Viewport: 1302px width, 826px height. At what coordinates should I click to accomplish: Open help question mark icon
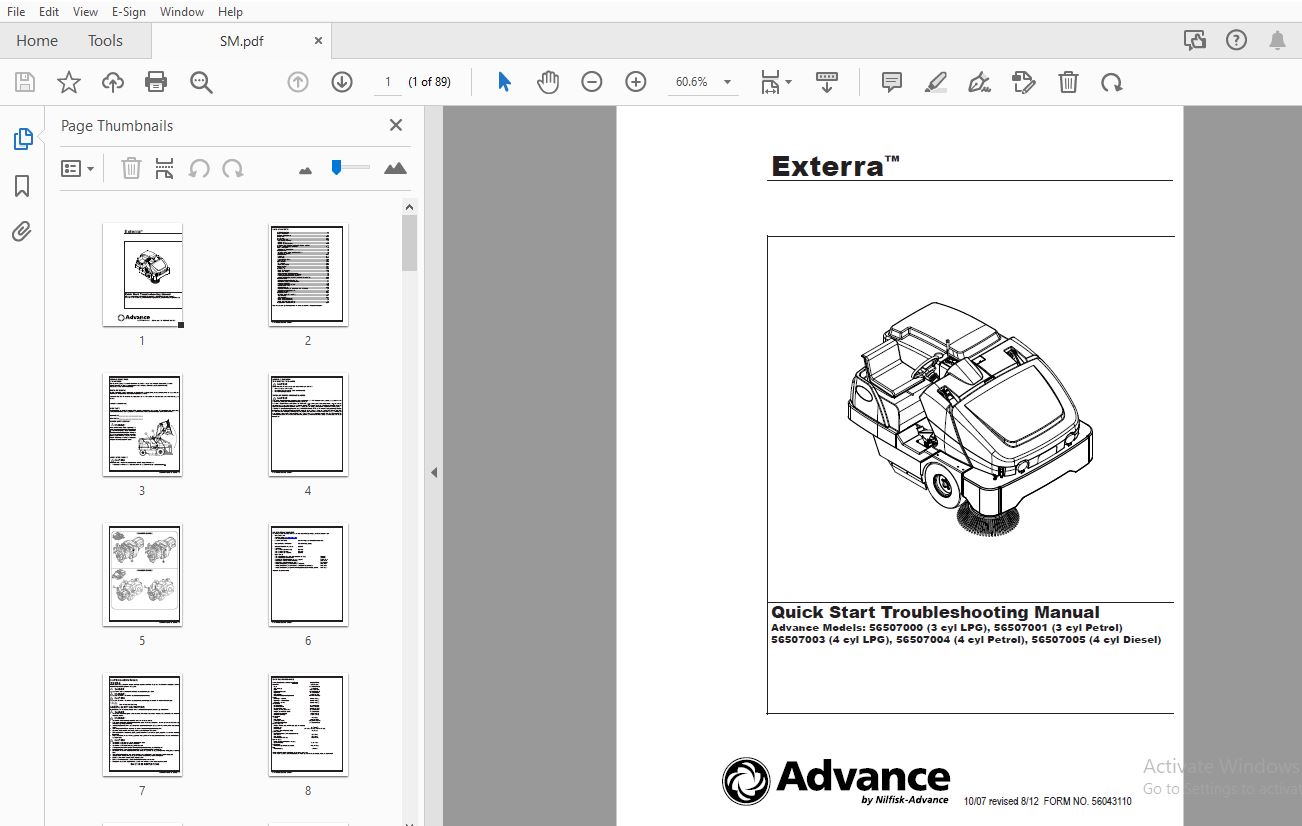[1237, 41]
